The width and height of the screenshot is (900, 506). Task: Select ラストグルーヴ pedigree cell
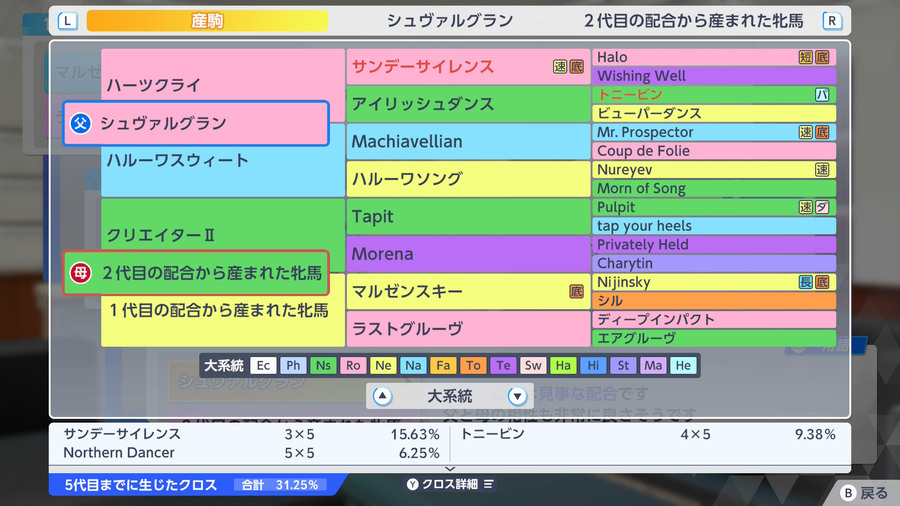[468, 329]
